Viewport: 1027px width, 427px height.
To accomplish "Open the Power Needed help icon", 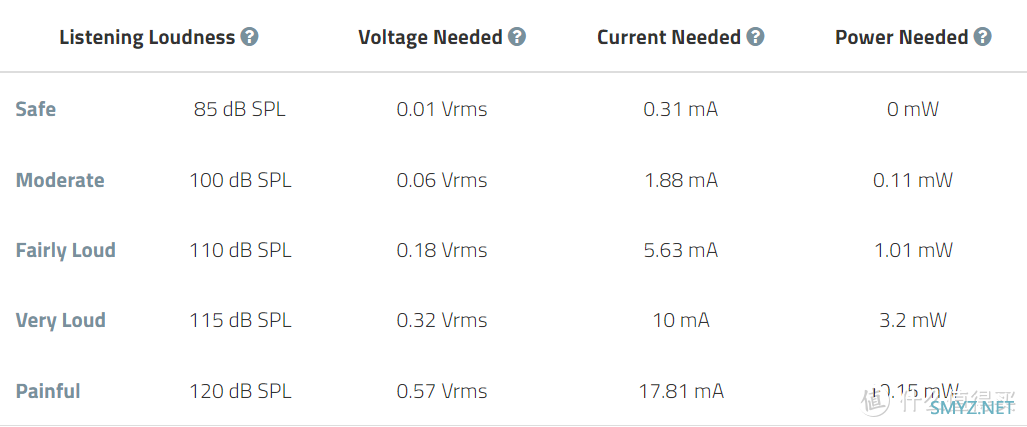I will (x=982, y=37).
